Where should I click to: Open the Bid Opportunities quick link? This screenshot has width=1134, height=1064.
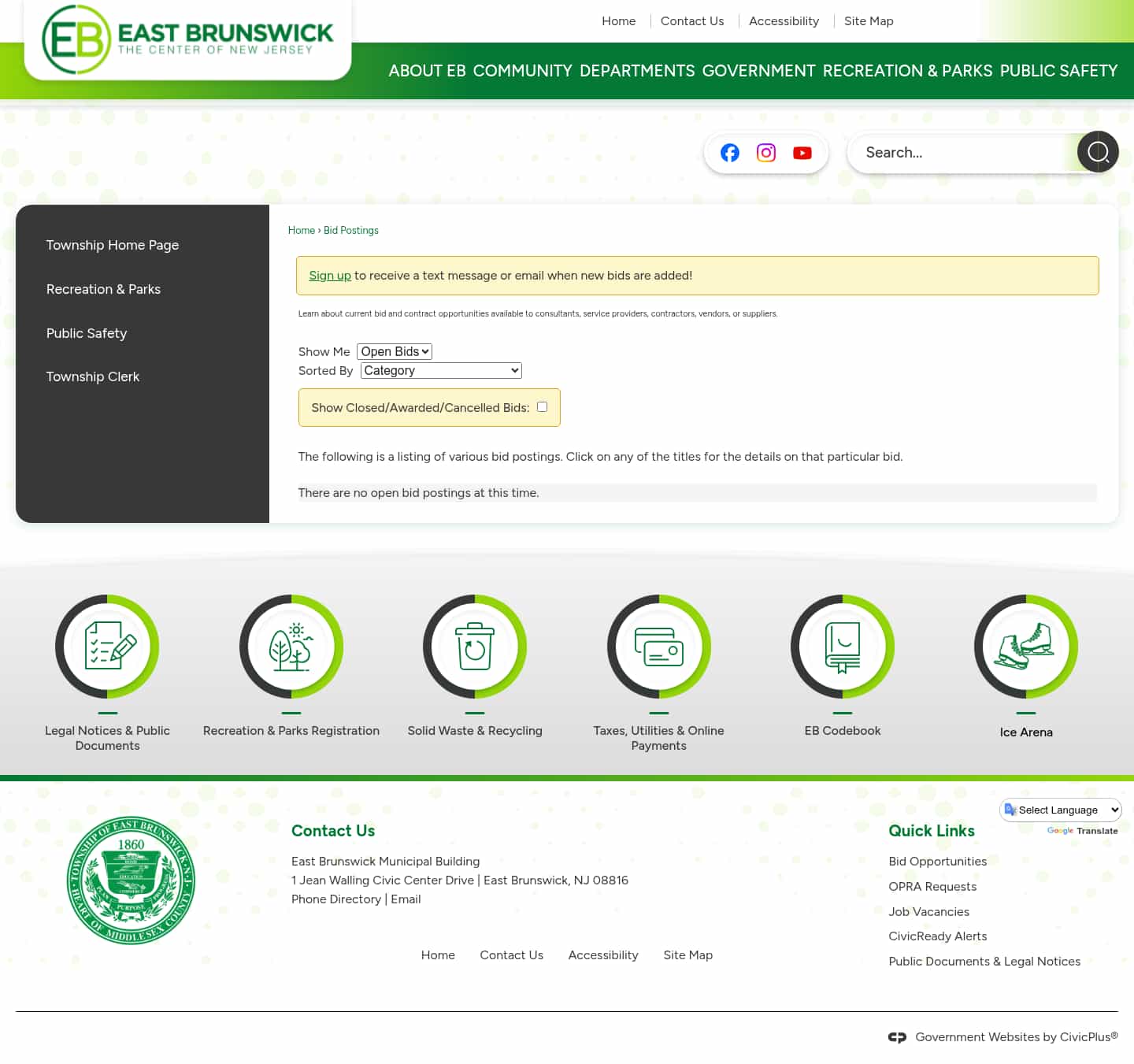(x=938, y=862)
